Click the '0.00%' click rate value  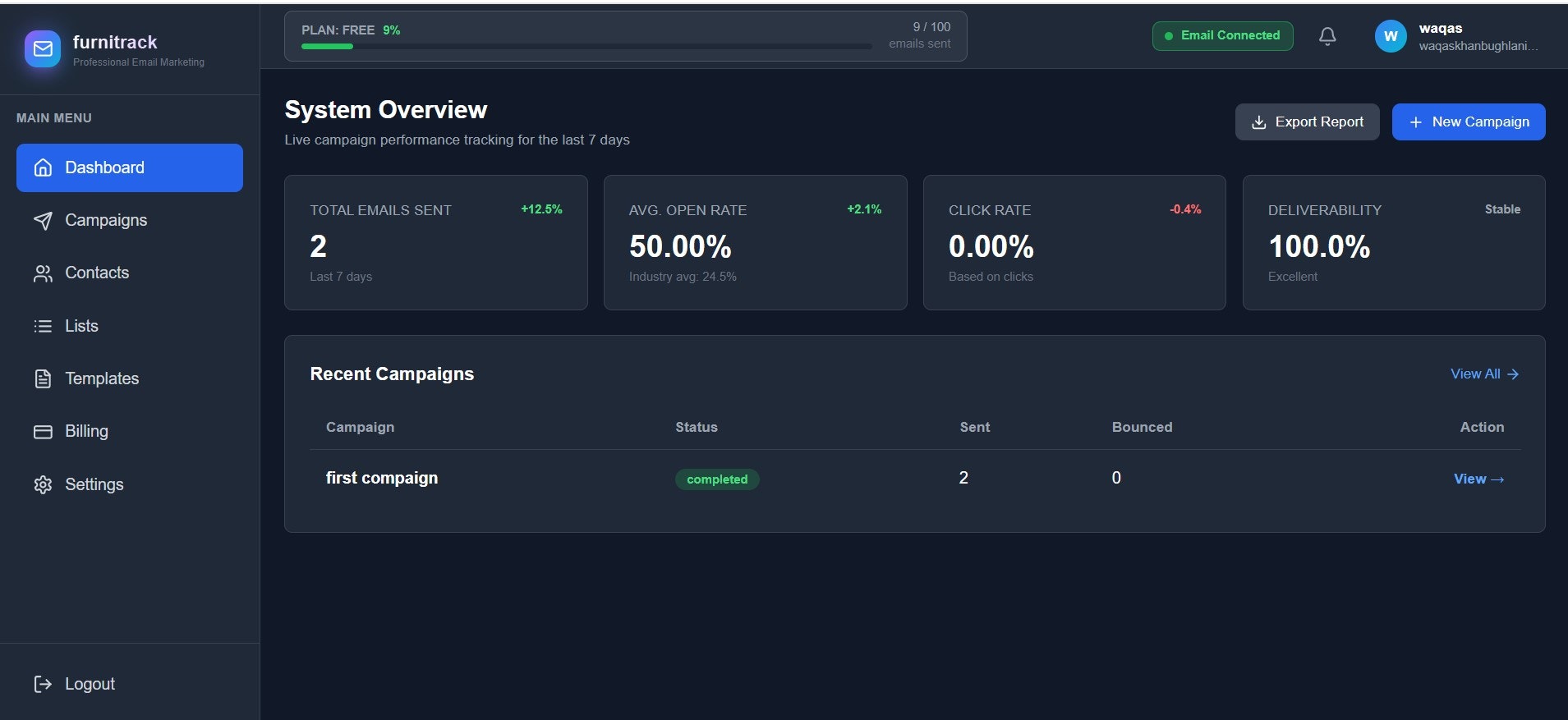tap(991, 246)
